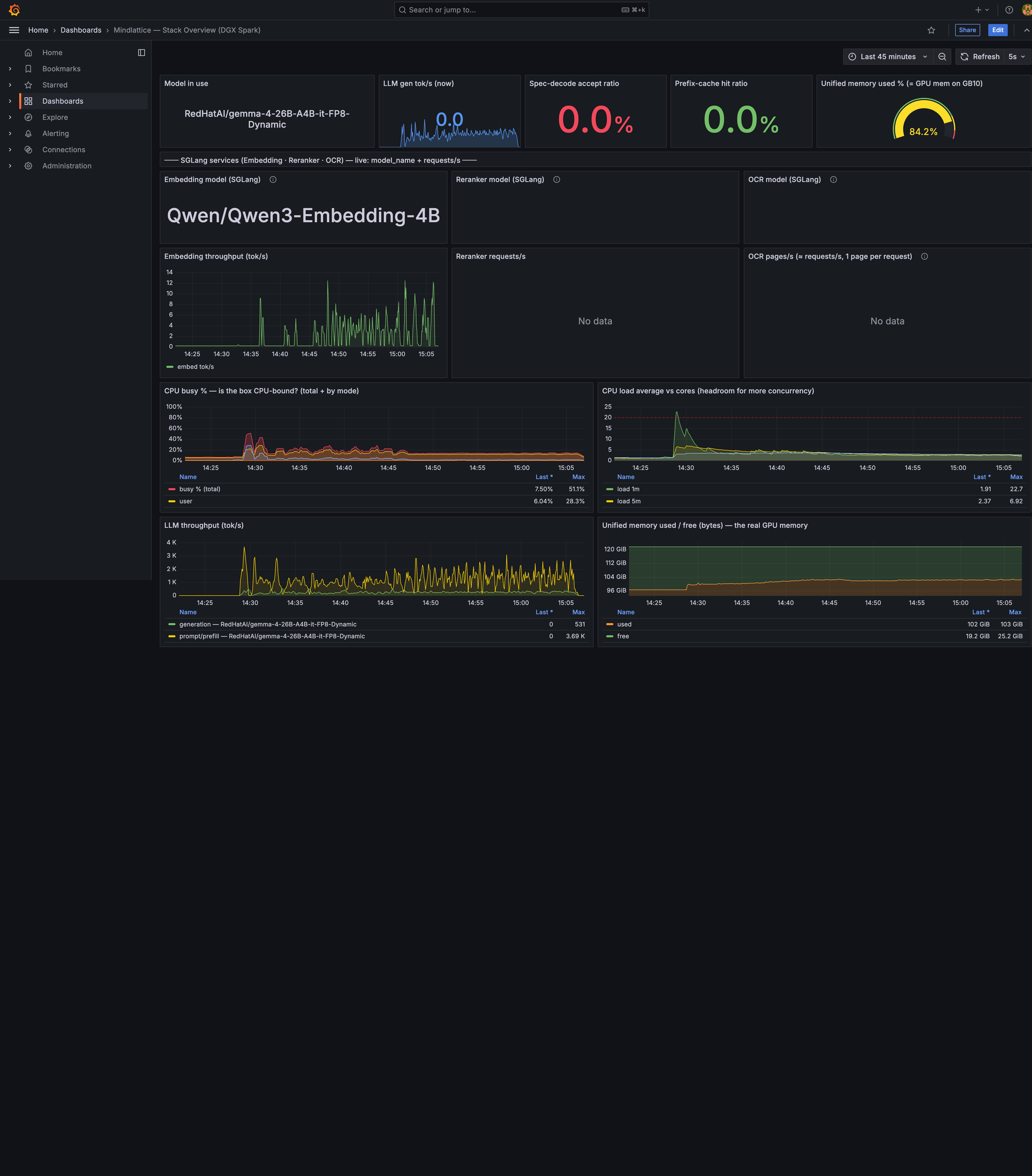Image resolution: width=1032 pixels, height=1176 pixels.
Task: Click the Refresh button label
Action: tap(986, 56)
